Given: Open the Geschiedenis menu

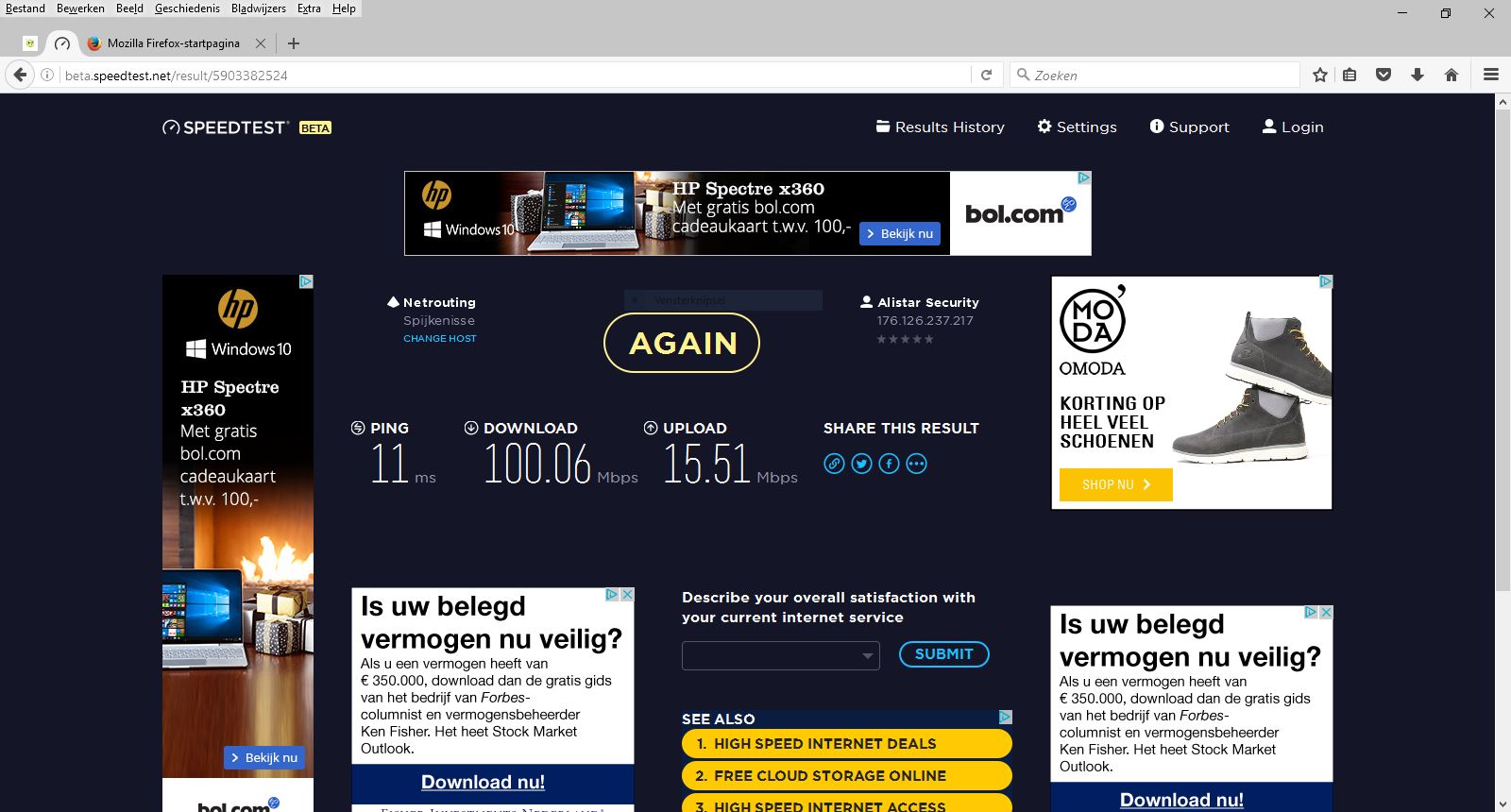Looking at the screenshot, I should coord(187,8).
